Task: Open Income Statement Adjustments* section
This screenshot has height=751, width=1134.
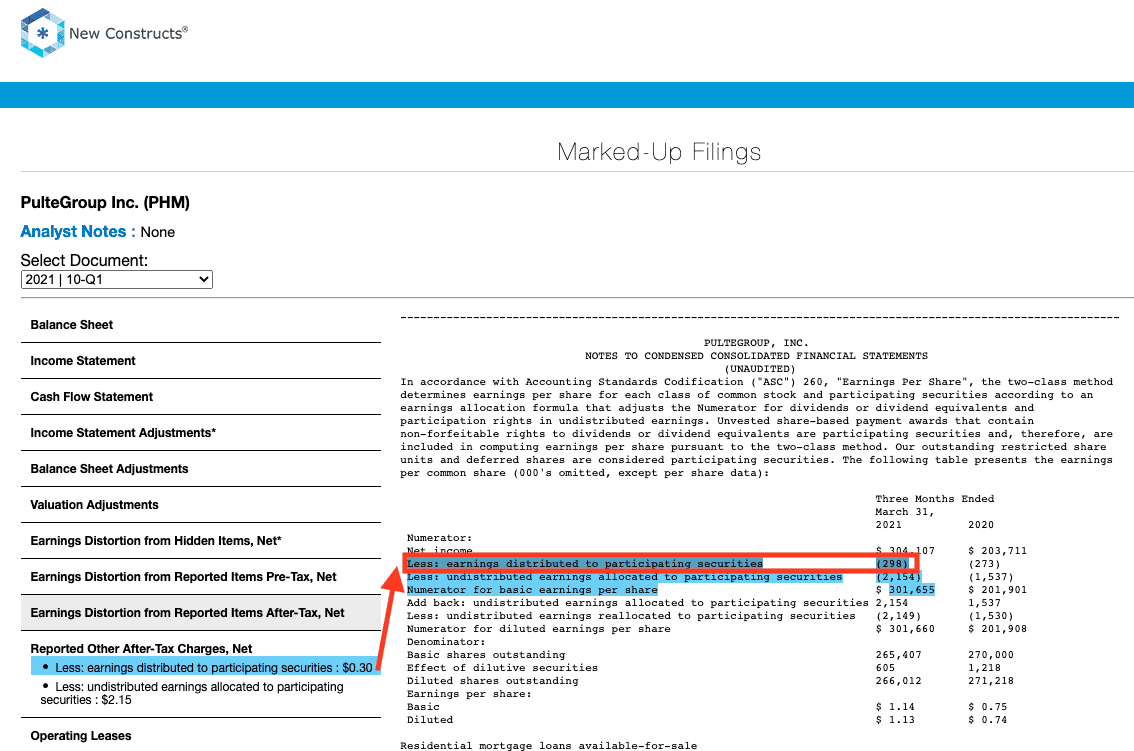Action: 201,433
